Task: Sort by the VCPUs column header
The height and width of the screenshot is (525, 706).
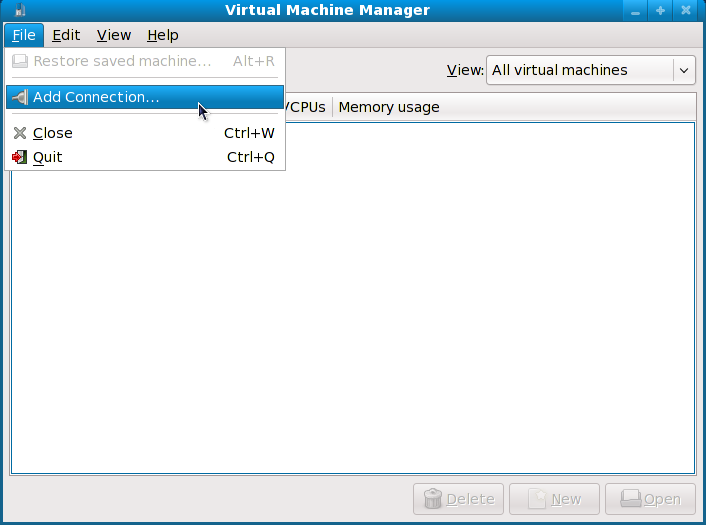Action: pyautogui.click(x=308, y=107)
